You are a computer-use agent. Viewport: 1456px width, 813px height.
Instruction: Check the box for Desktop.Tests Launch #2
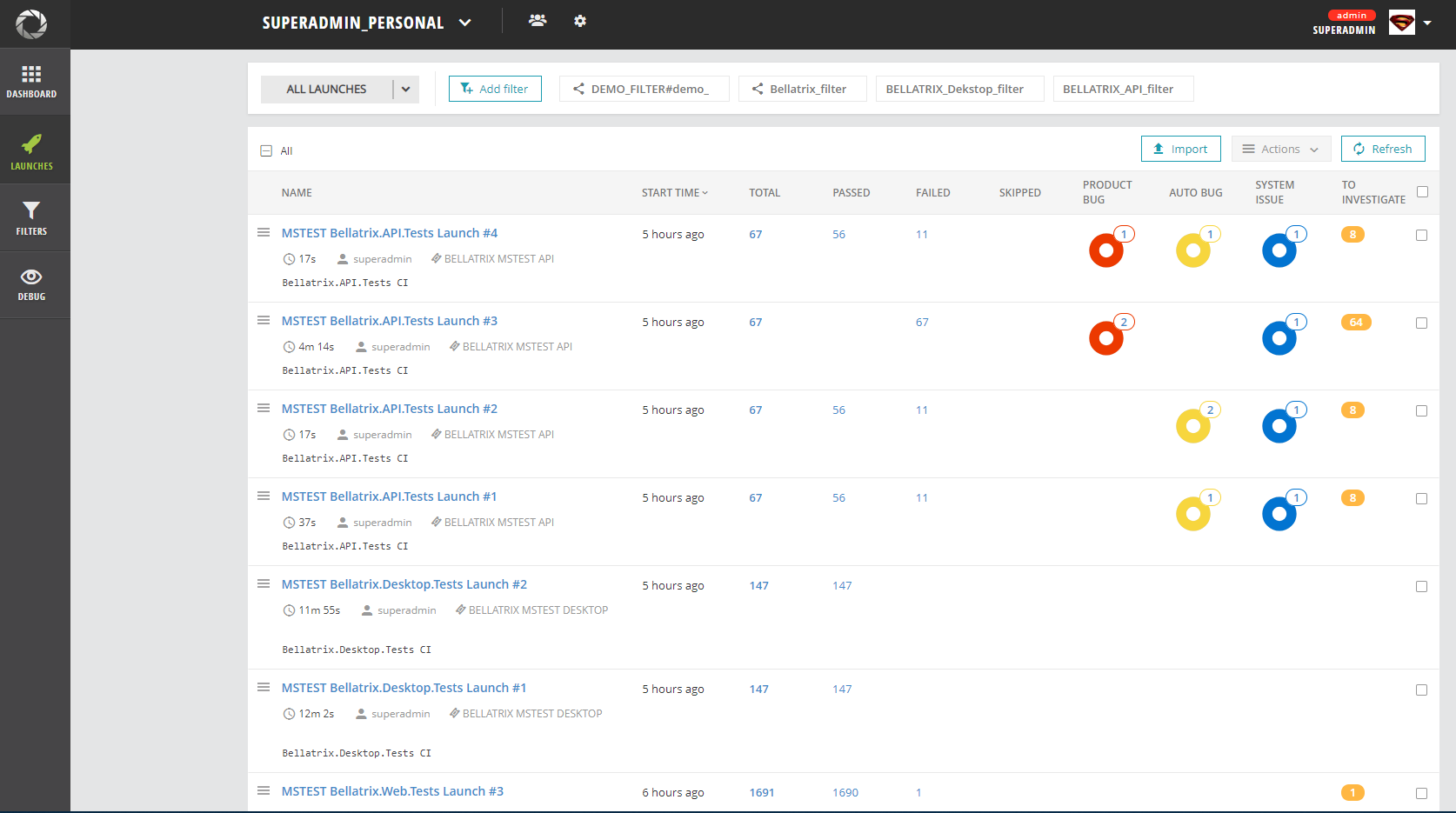click(x=1421, y=586)
